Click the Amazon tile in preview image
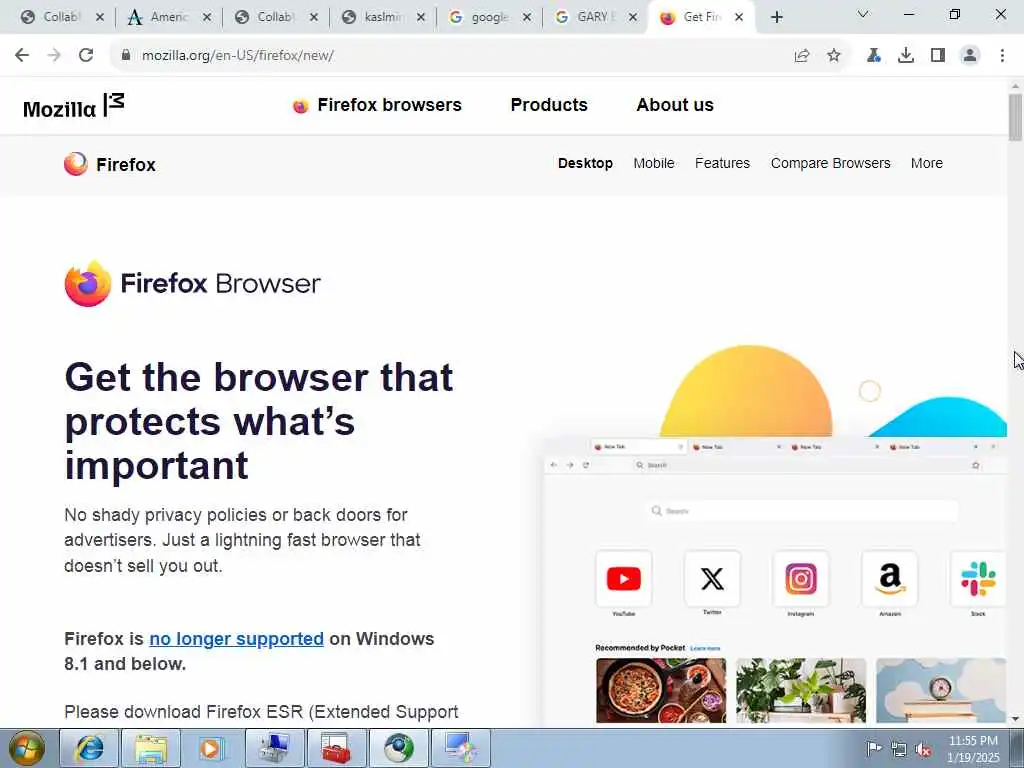Screen dimensions: 1024x768 tap(889, 579)
